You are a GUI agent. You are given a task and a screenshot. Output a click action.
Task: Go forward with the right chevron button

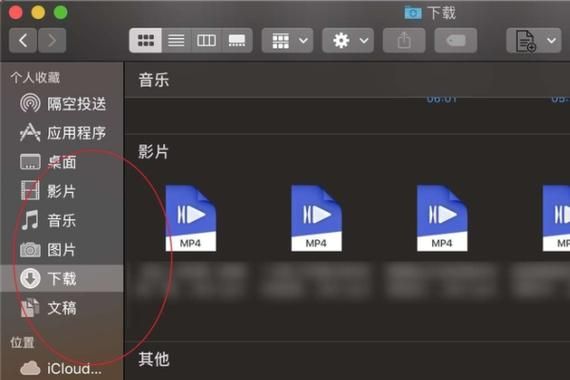coord(52,40)
